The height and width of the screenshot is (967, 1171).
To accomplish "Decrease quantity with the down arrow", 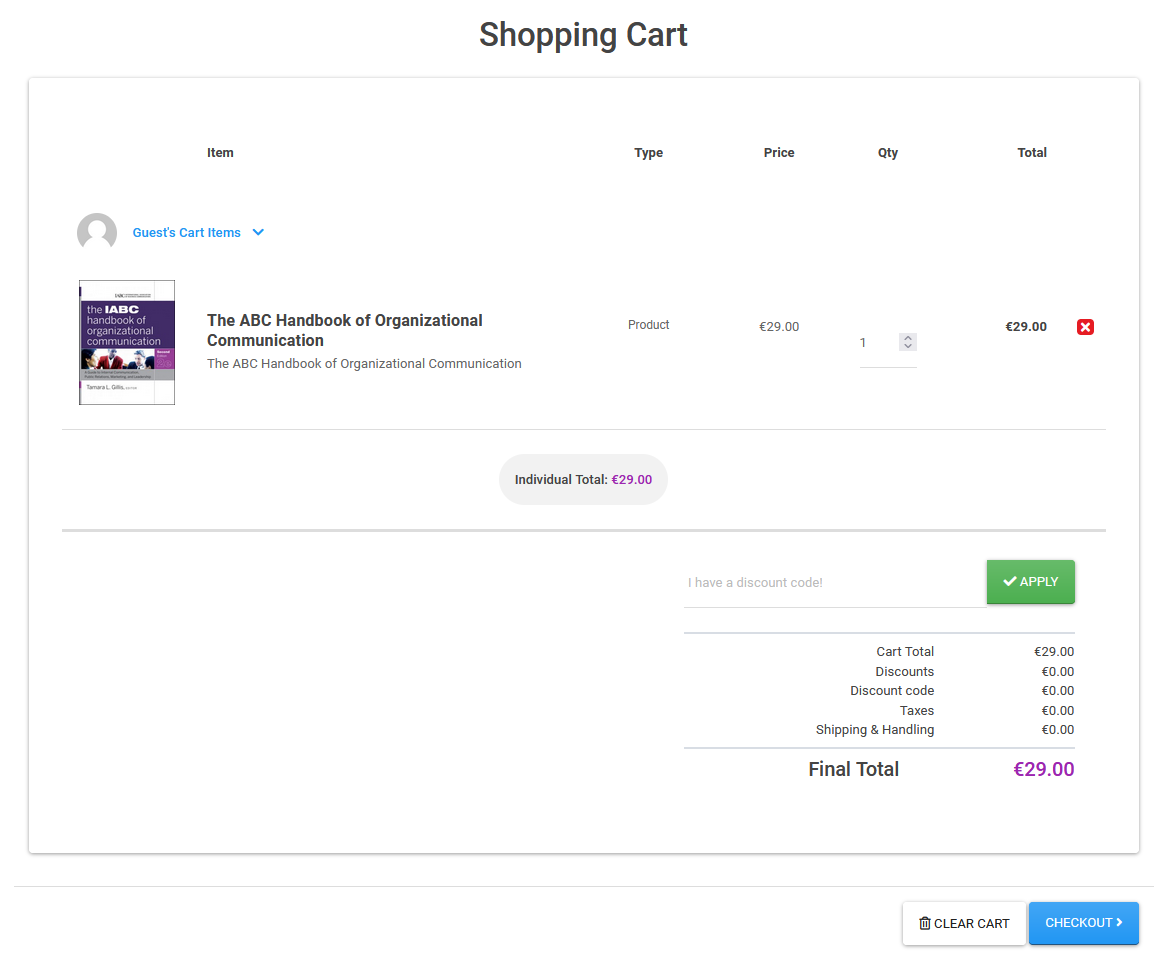I will coord(908,346).
